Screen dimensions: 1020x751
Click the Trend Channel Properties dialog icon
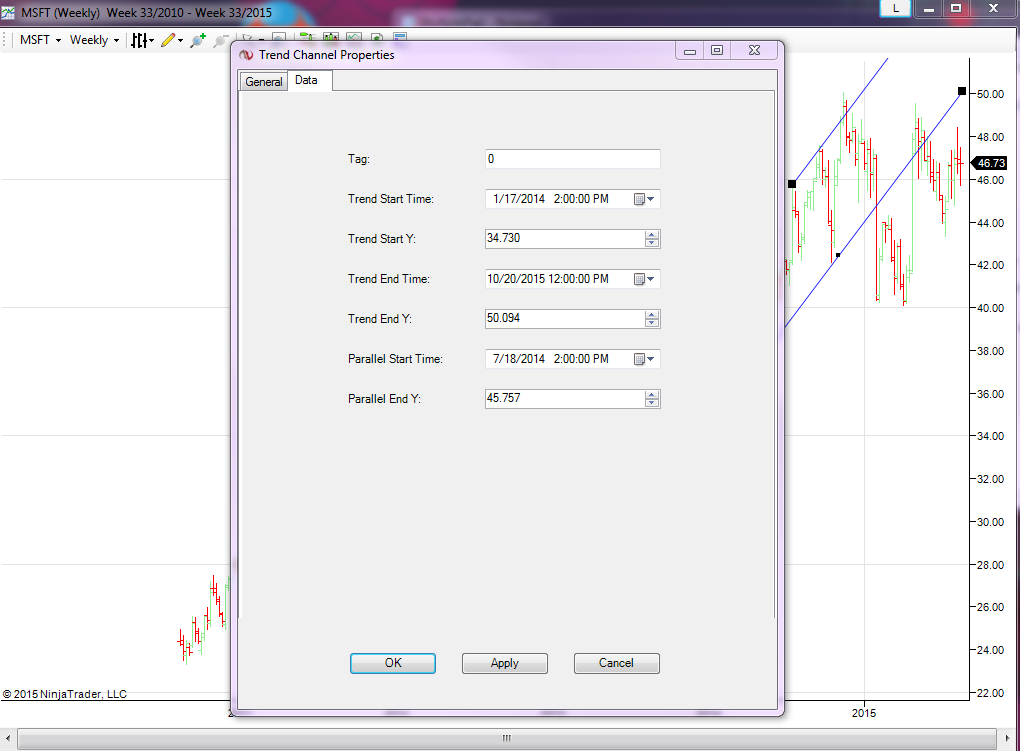[x=246, y=55]
